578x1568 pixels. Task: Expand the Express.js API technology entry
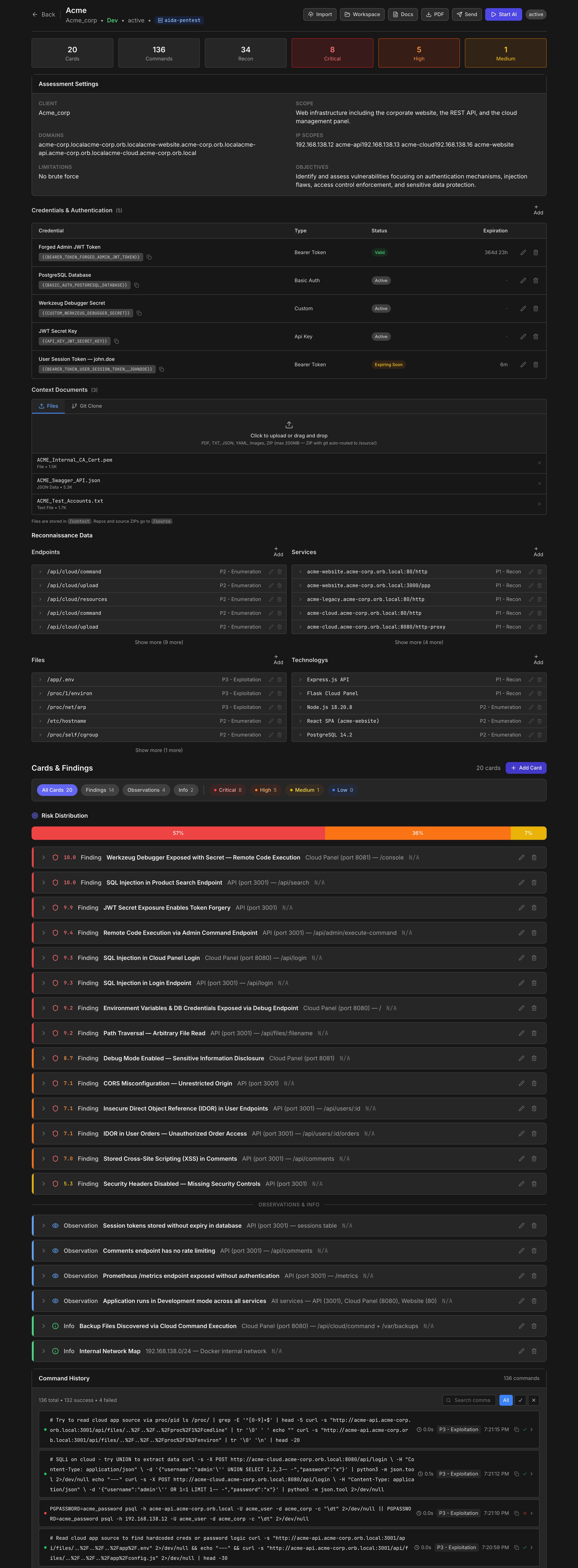tap(301, 679)
